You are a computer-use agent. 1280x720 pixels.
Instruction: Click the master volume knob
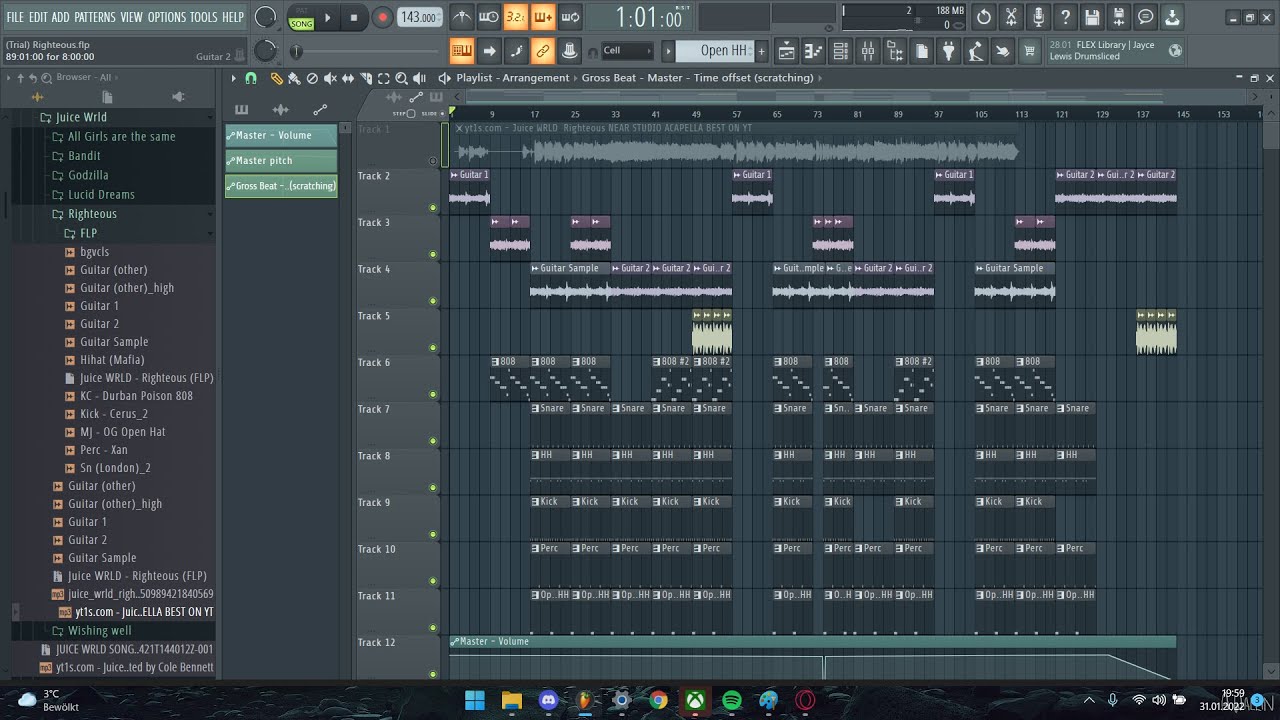point(265,17)
